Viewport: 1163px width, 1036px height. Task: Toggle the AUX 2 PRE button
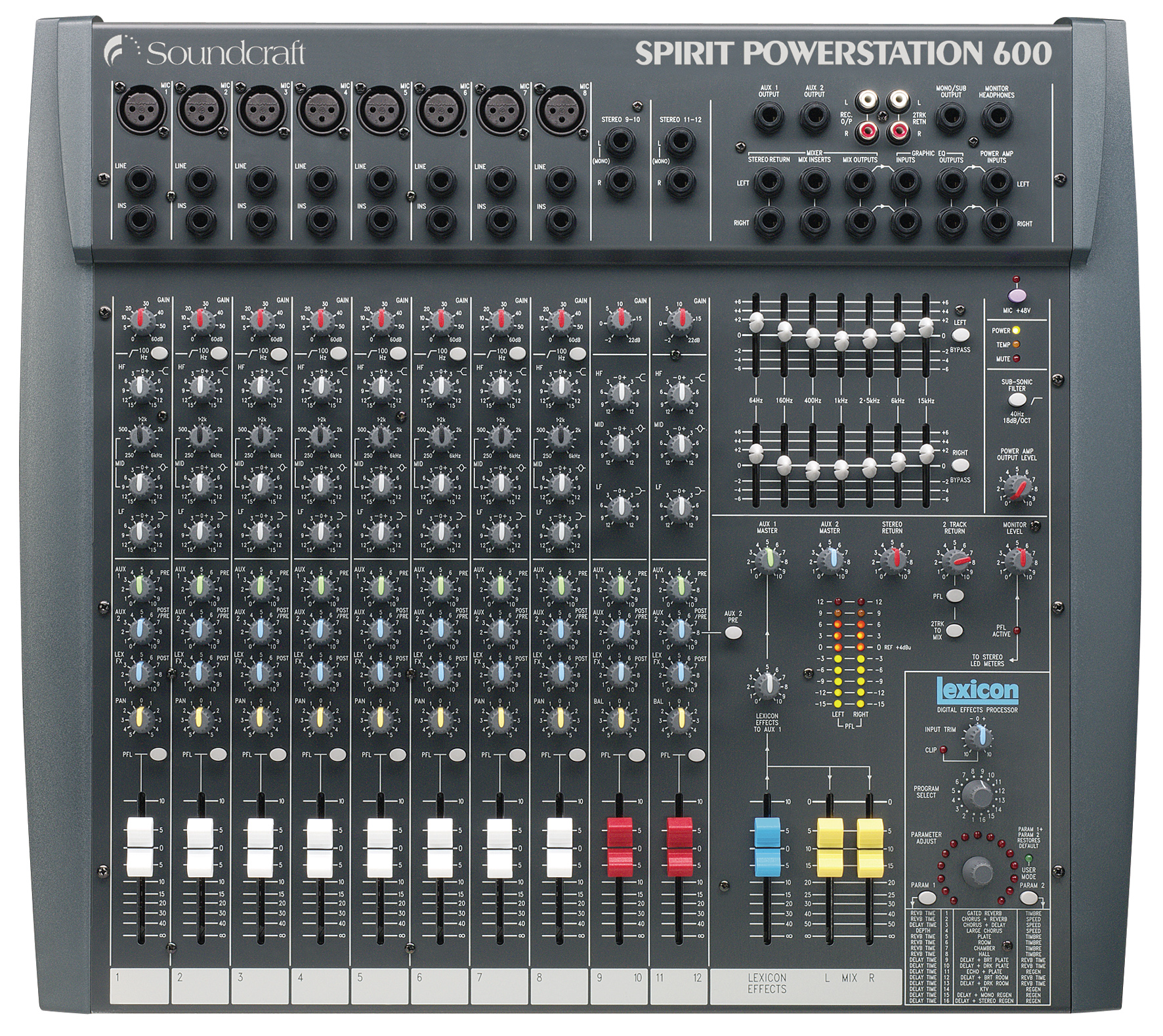[733, 633]
